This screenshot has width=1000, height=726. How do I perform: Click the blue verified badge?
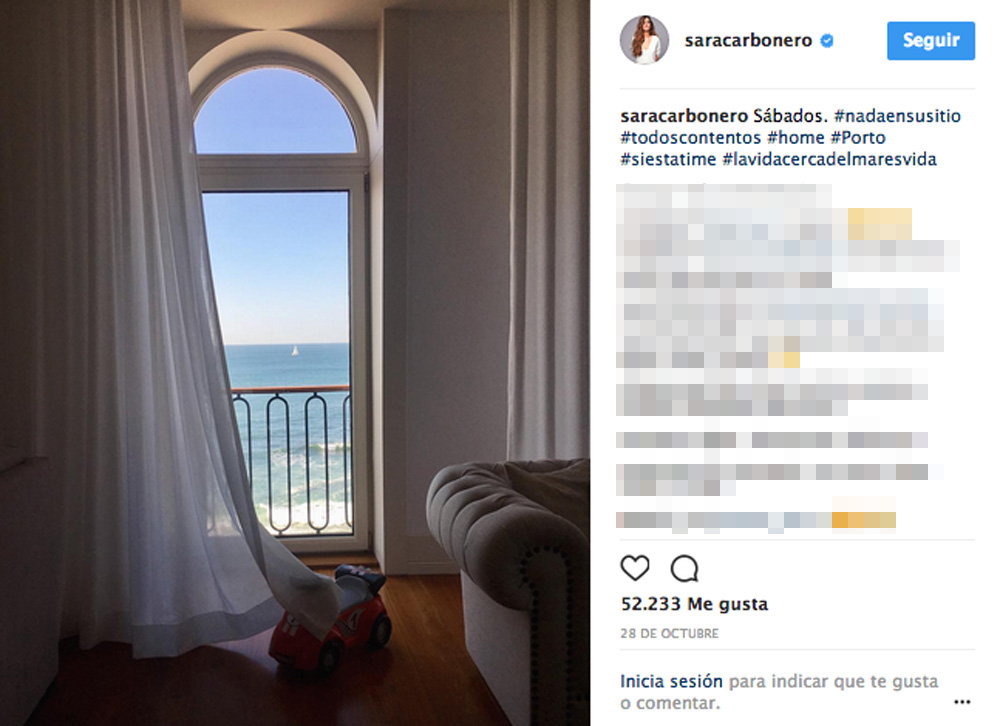827,40
